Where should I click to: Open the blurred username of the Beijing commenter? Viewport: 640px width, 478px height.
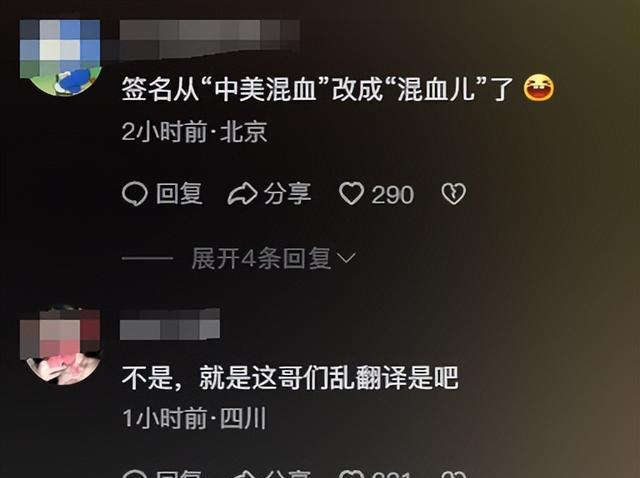(x=210, y=39)
